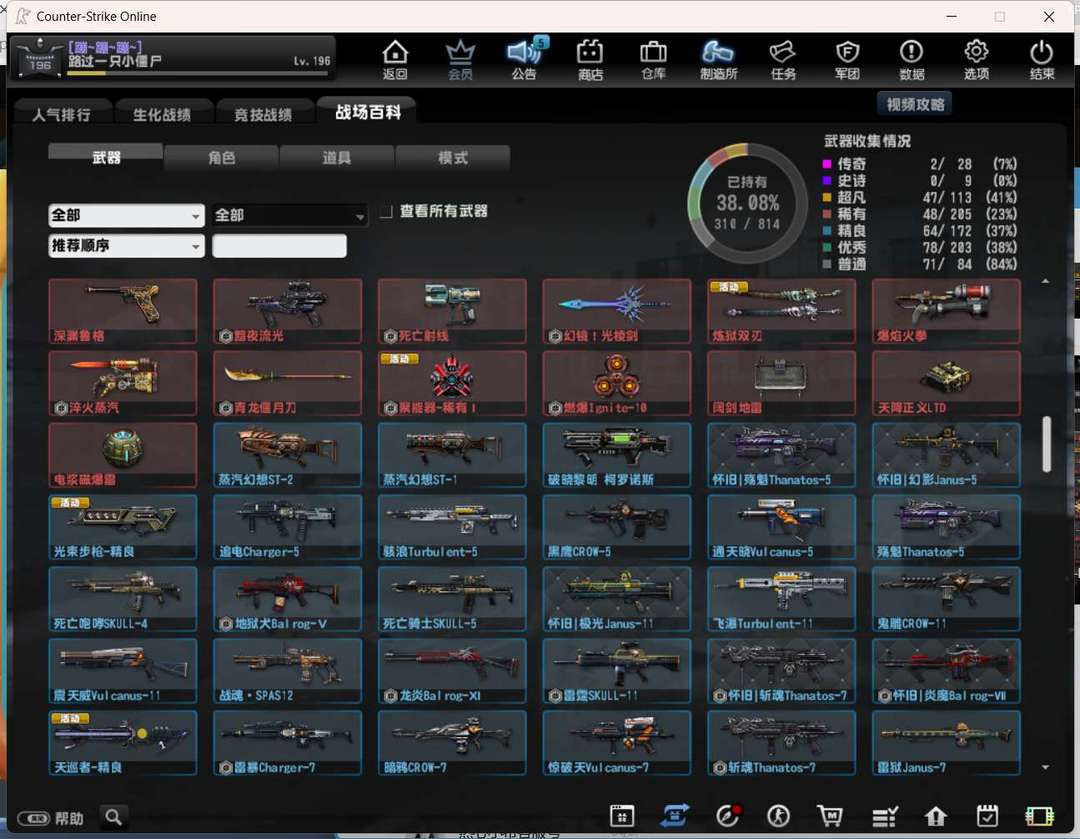The image size is (1080, 839).
Task: Select the 爆焰火拳 weapon card
Action: pos(946,311)
